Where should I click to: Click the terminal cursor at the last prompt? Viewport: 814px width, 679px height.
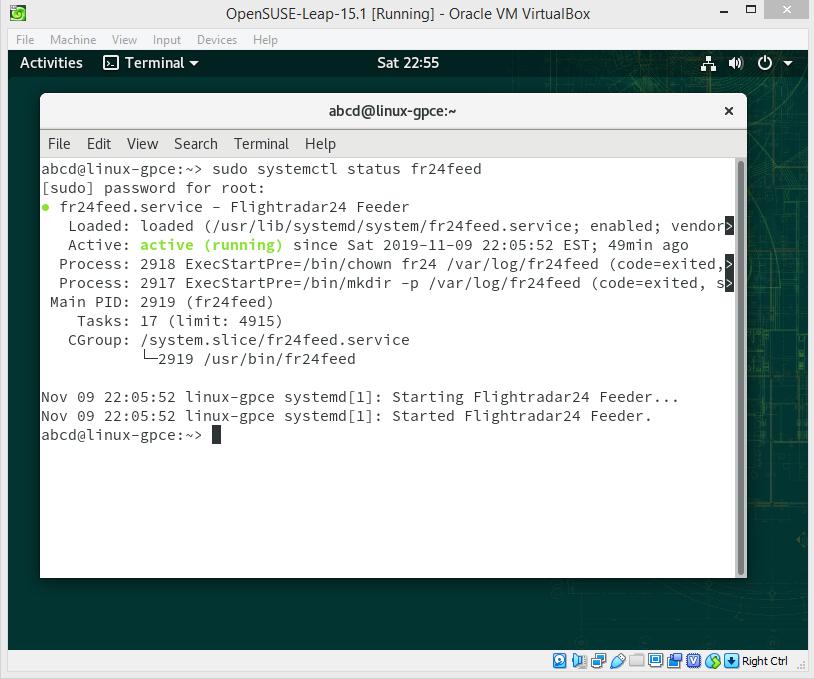tap(216, 435)
